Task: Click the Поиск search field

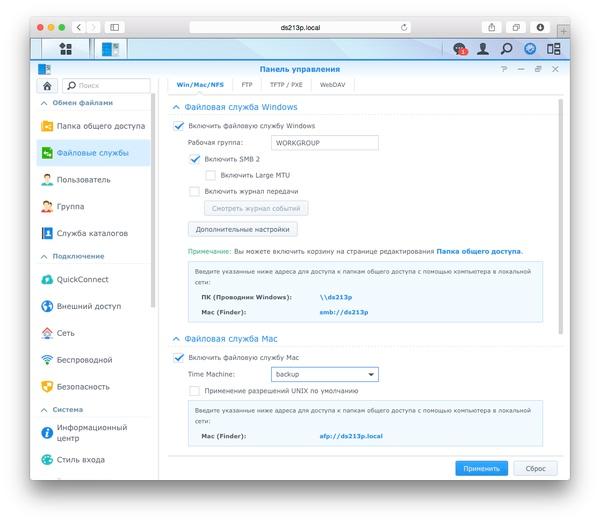Action: pyautogui.click(x=106, y=85)
